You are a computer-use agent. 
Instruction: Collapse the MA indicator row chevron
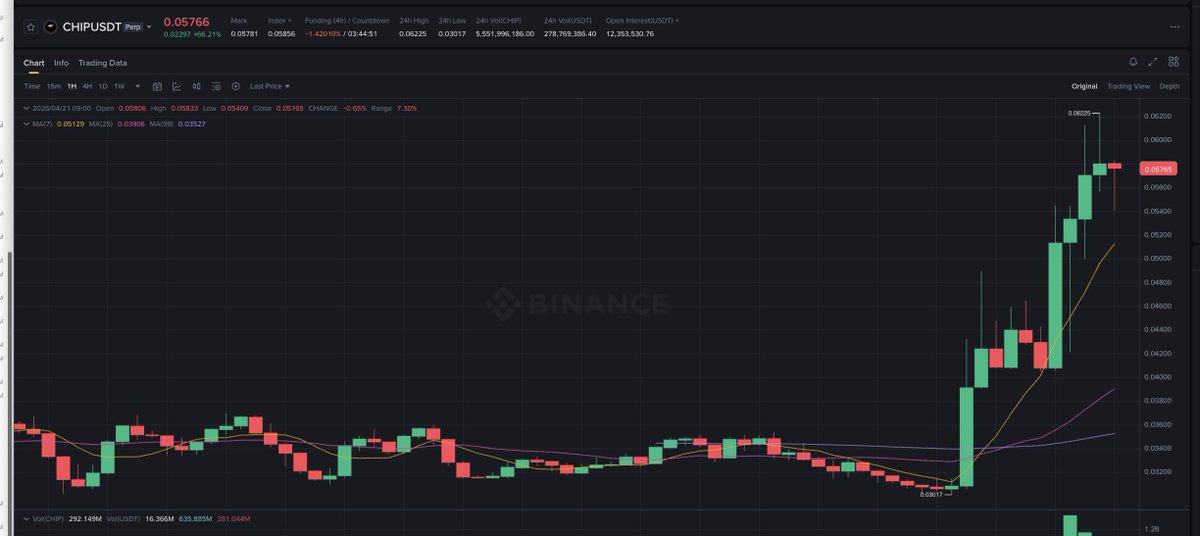pyautogui.click(x=26, y=124)
